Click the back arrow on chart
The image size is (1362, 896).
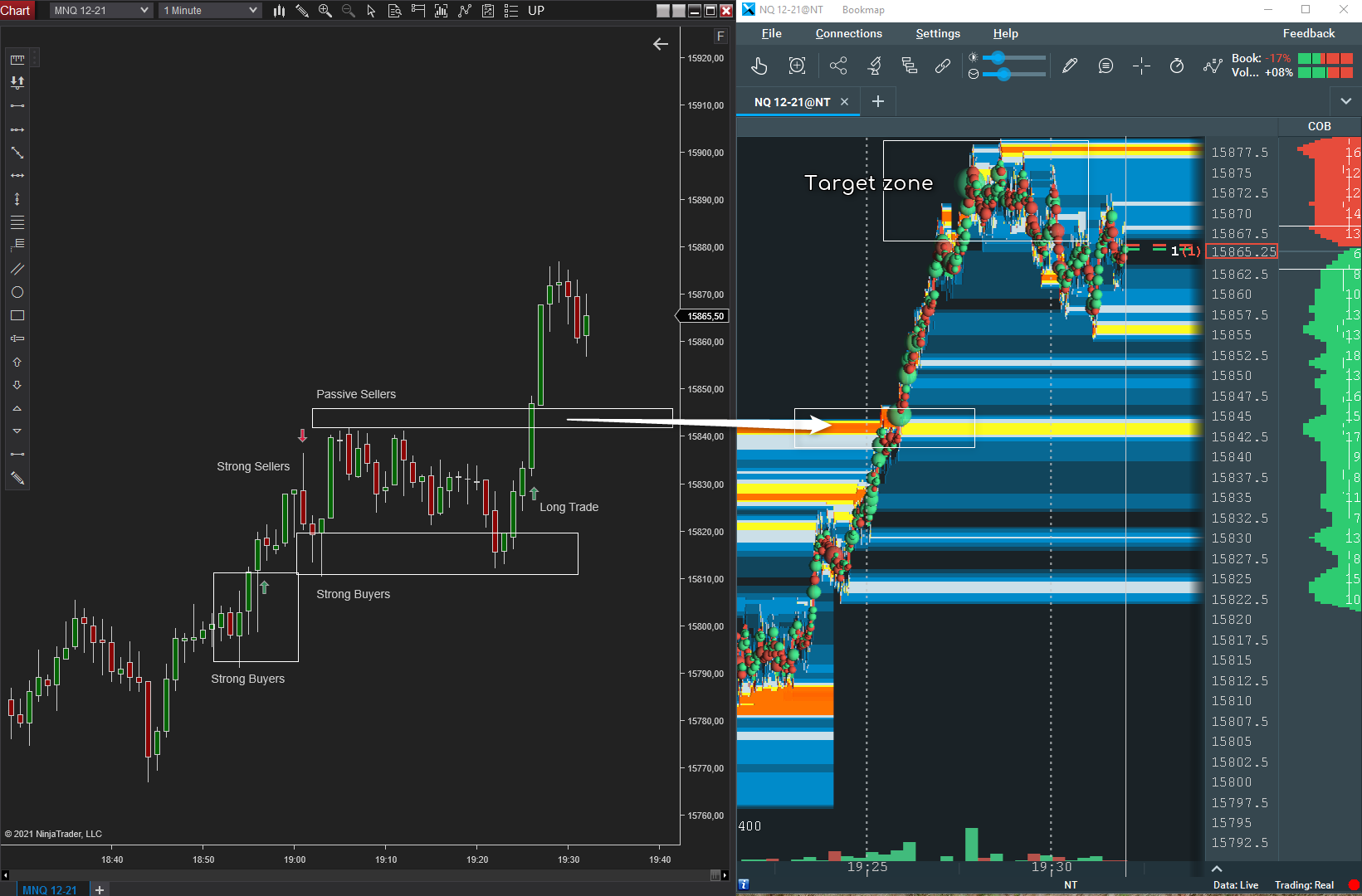661,44
